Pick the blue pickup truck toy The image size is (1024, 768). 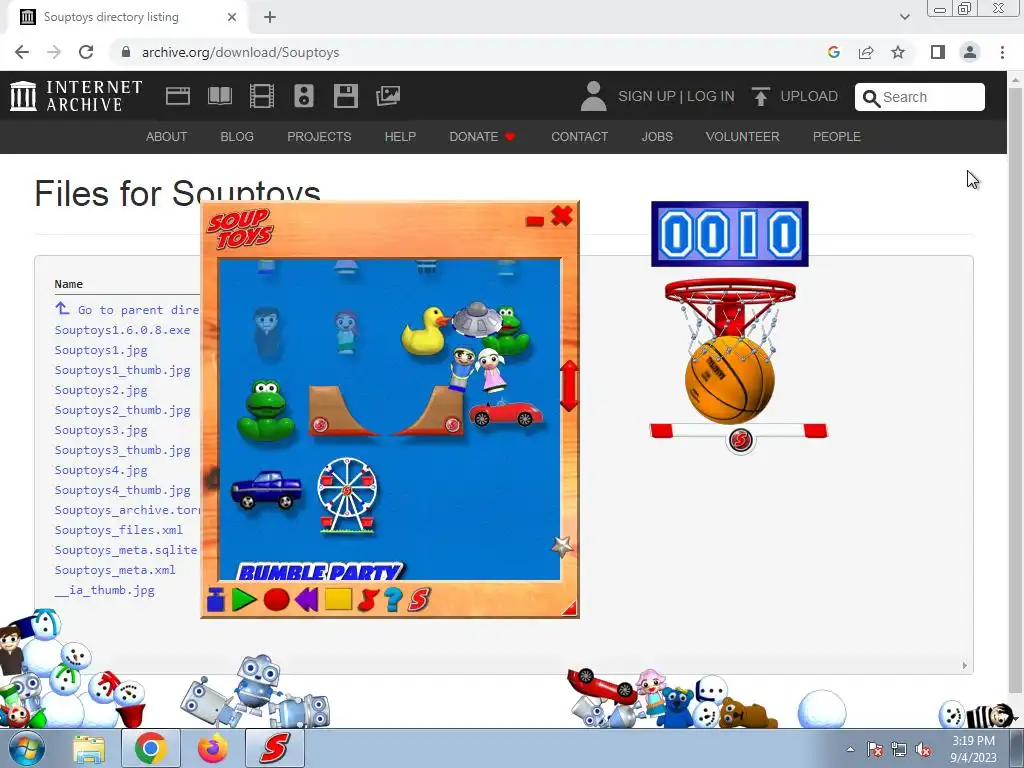pyautogui.click(x=266, y=490)
